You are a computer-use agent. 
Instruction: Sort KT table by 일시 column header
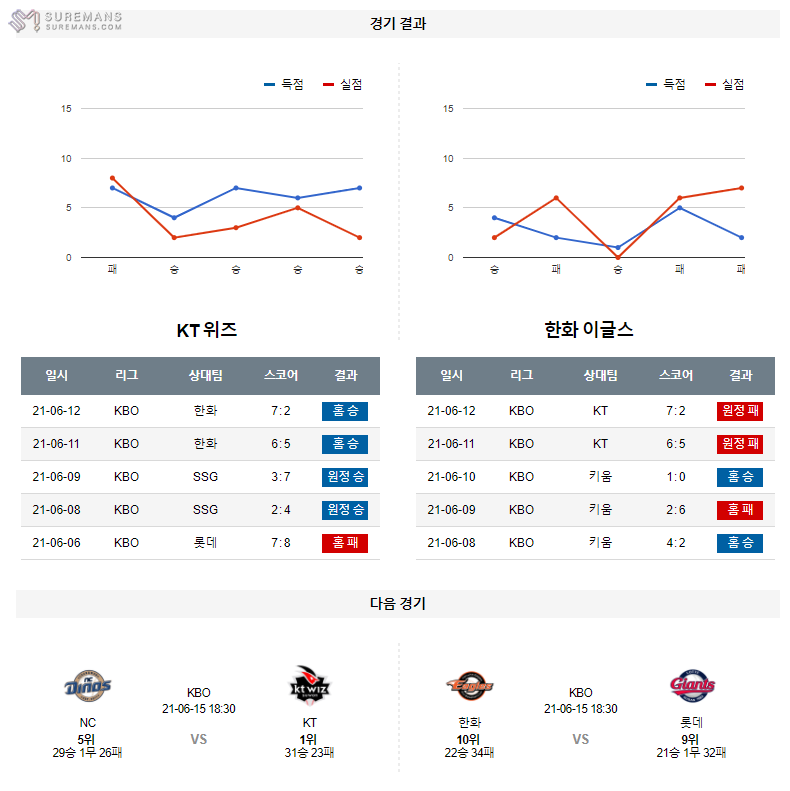coord(57,376)
